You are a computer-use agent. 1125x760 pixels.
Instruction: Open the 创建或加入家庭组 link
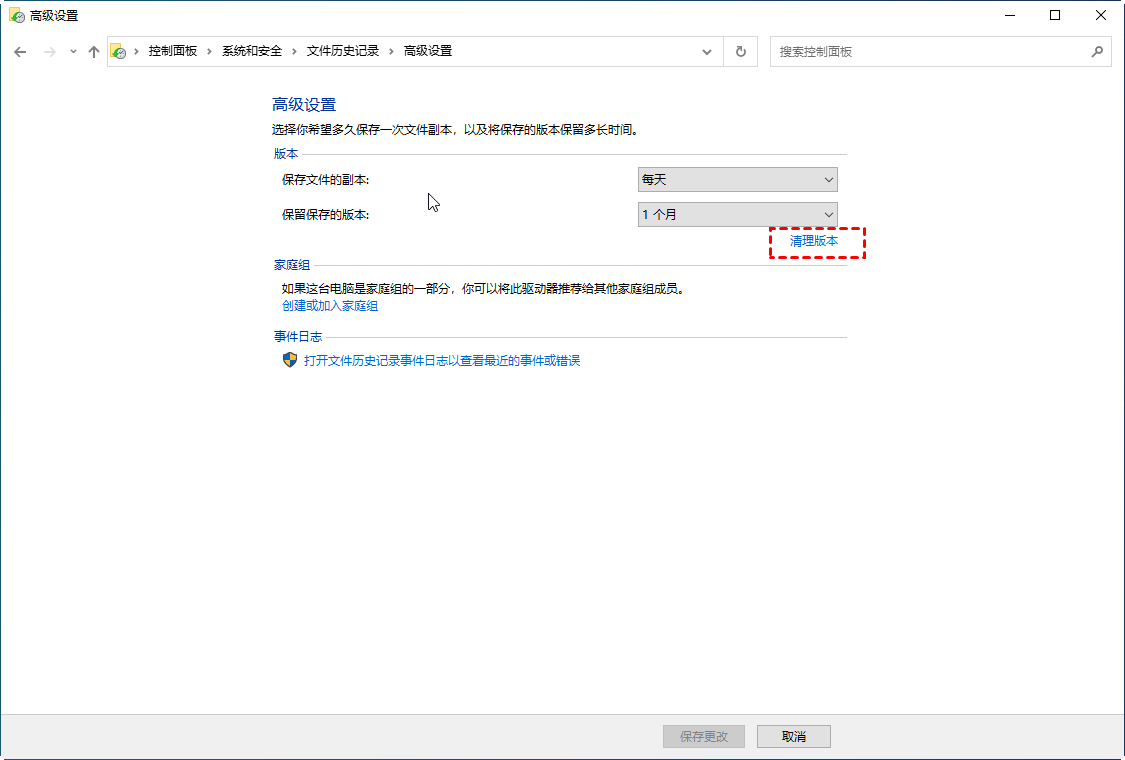(330, 306)
